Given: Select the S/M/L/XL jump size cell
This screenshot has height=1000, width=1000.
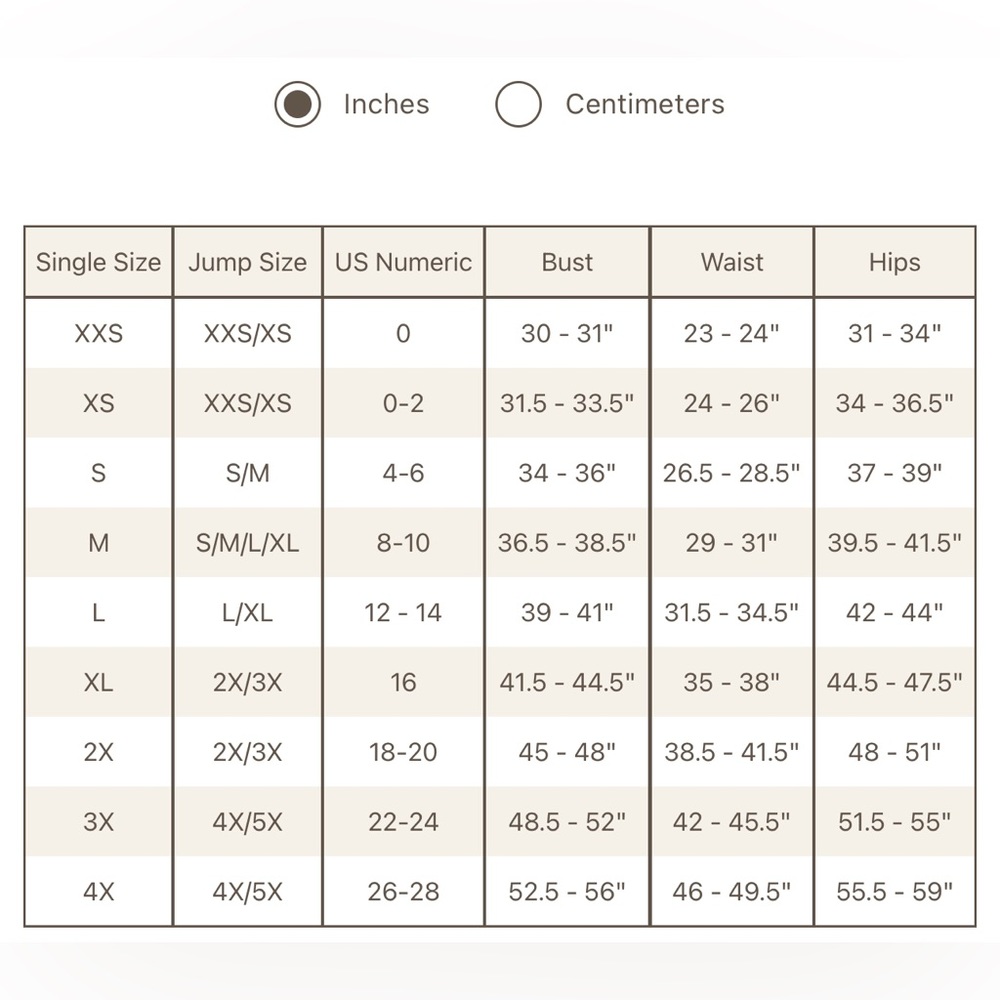Looking at the screenshot, I should point(247,543).
